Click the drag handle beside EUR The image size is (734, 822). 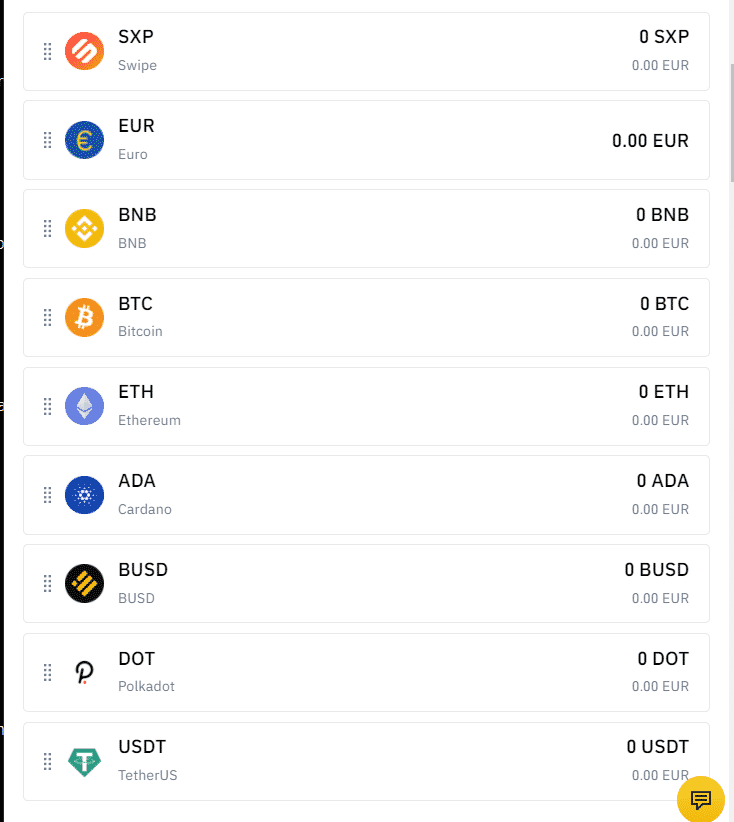click(47, 140)
